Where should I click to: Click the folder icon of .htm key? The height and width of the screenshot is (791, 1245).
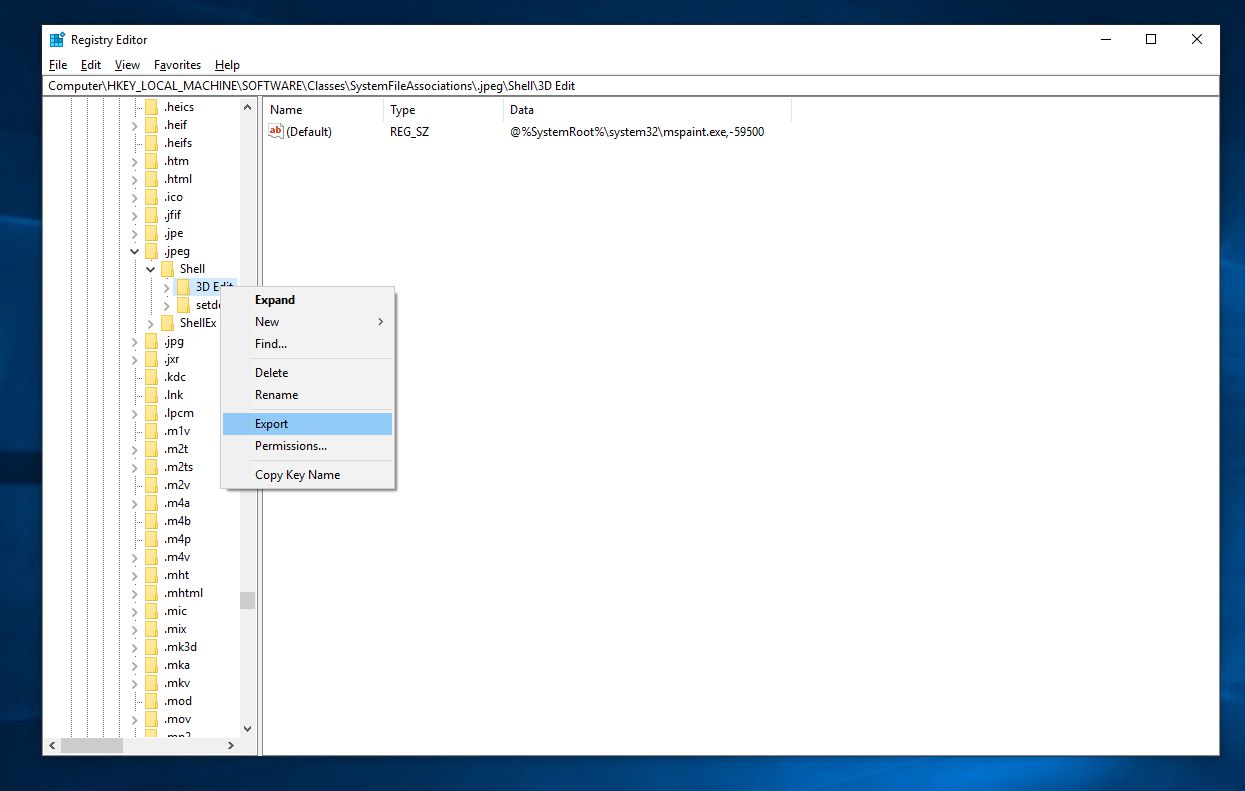click(x=151, y=161)
